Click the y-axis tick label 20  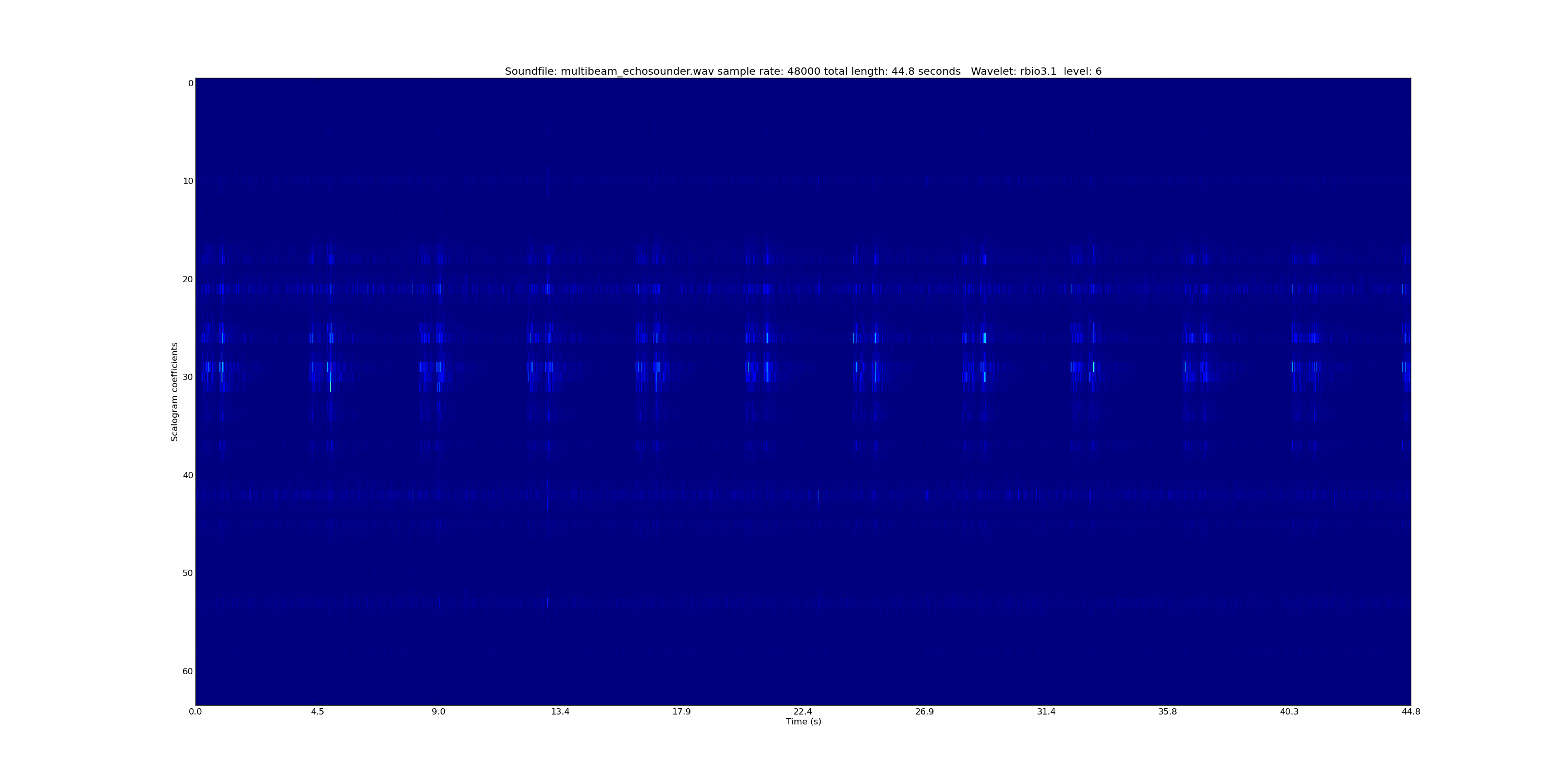click(188, 280)
